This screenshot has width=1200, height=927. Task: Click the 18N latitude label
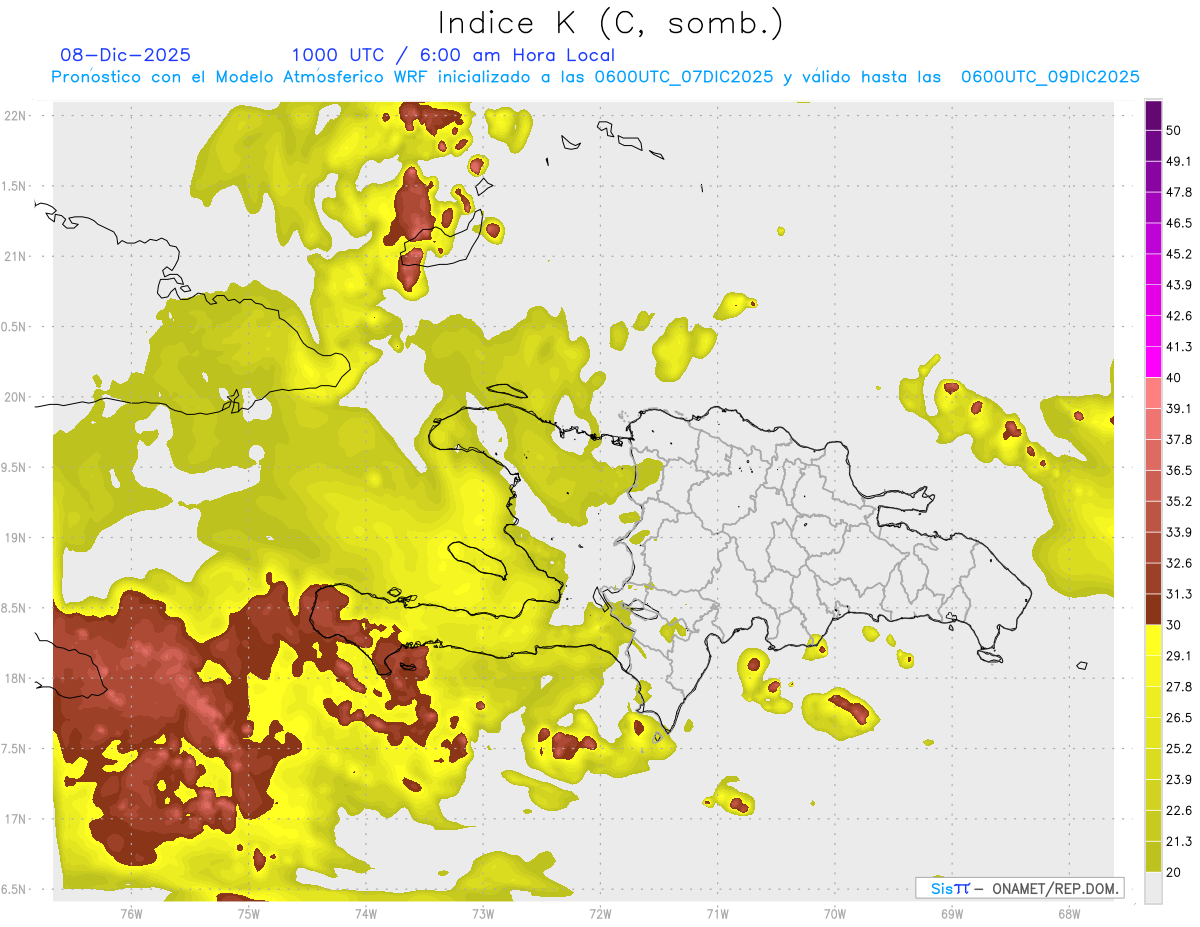click(x=15, y=678)
